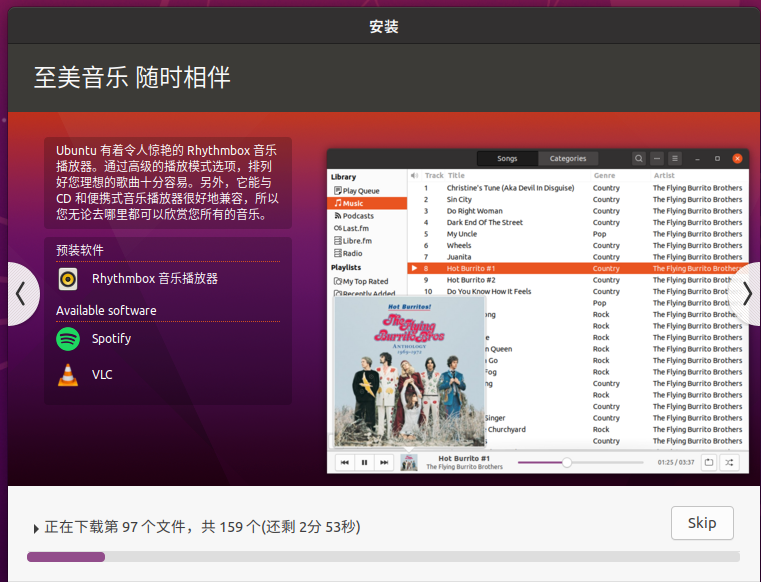Click the green Spotify icon

point(68,339)
